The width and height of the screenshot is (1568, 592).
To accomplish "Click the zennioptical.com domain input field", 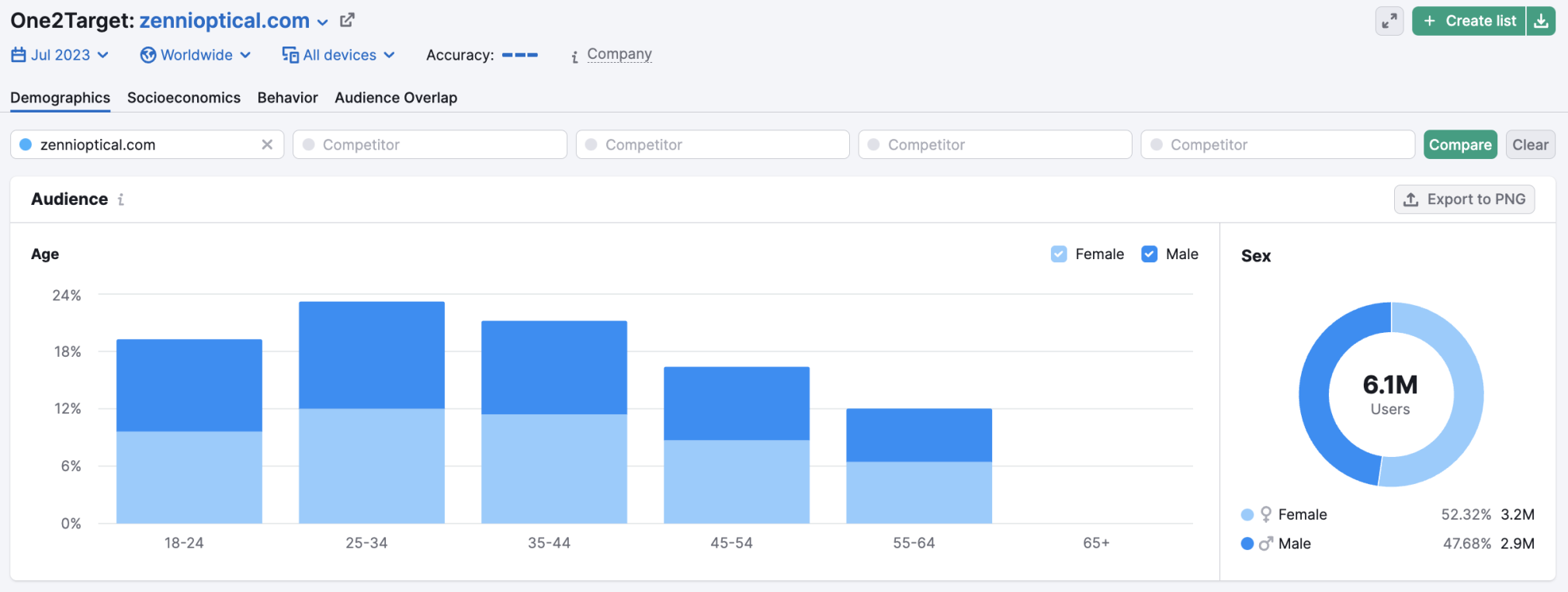I will (x=147, y=144).
